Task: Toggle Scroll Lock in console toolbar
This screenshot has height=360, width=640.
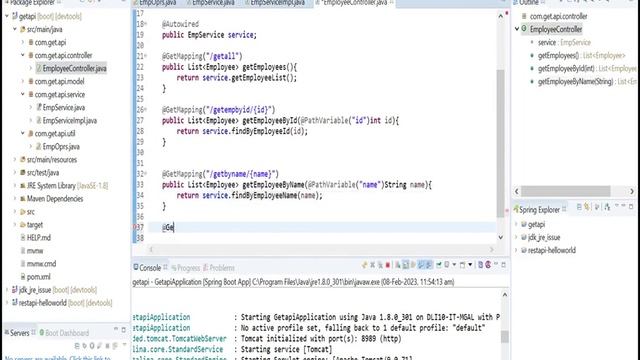Action: coord(405,265)
